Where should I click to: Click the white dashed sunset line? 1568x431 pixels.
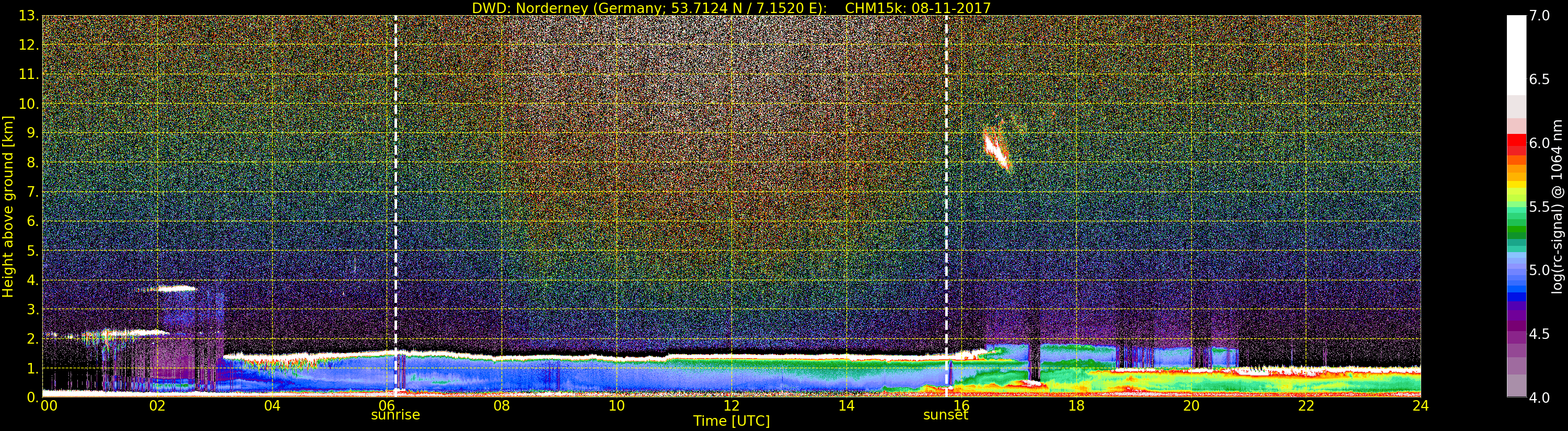tap(947, 183)
